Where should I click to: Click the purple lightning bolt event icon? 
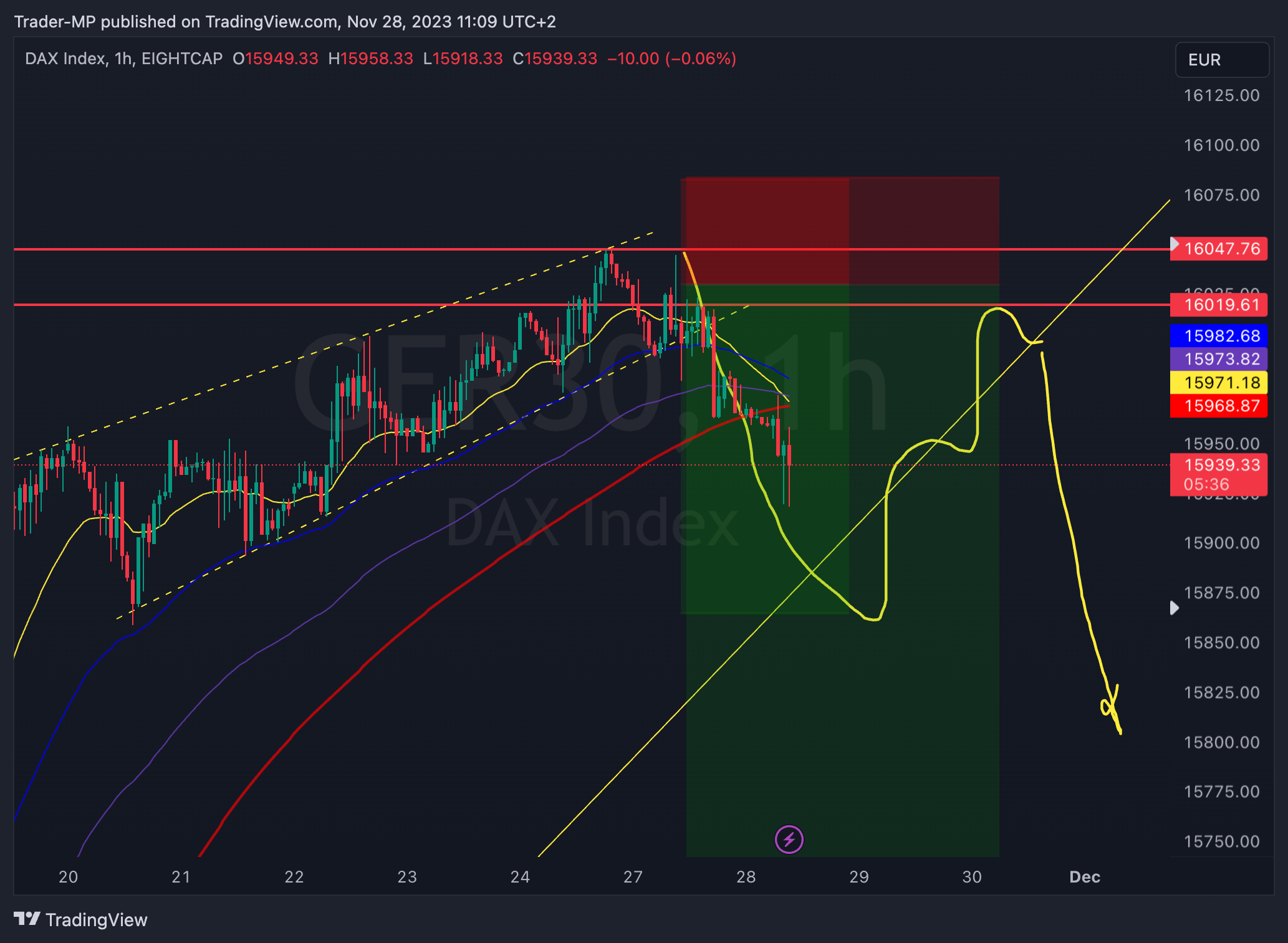tap(789, 839)
